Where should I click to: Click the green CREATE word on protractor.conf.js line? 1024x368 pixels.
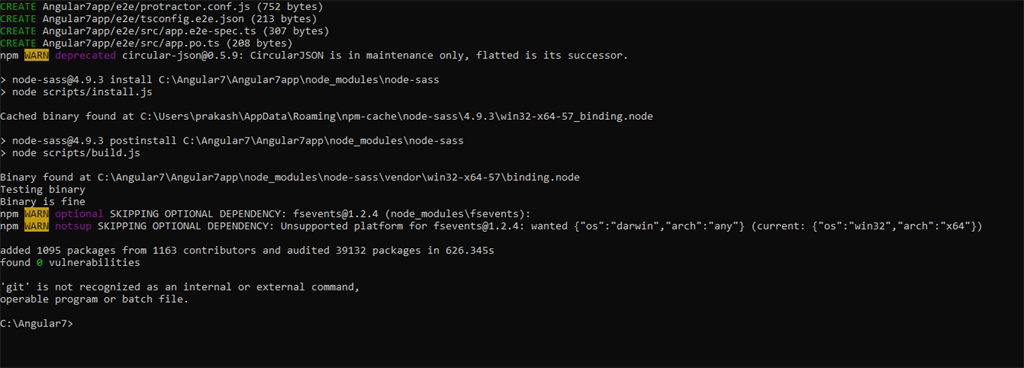coord(18,7)
